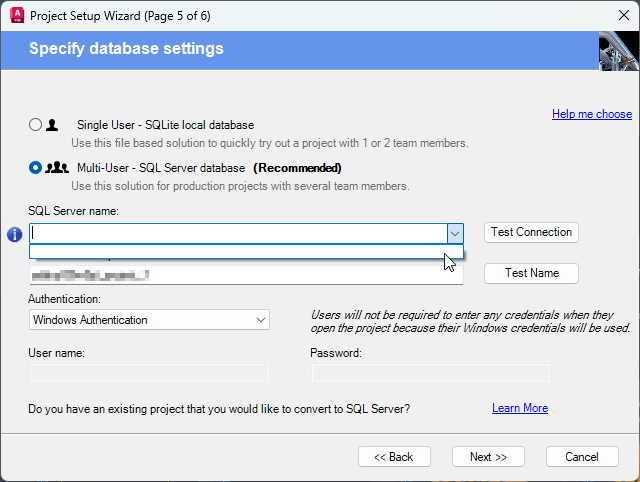Viewport: 640px width, 482px height.
Task: Proceed with the Next >> button
Action: tap(488, 457)
